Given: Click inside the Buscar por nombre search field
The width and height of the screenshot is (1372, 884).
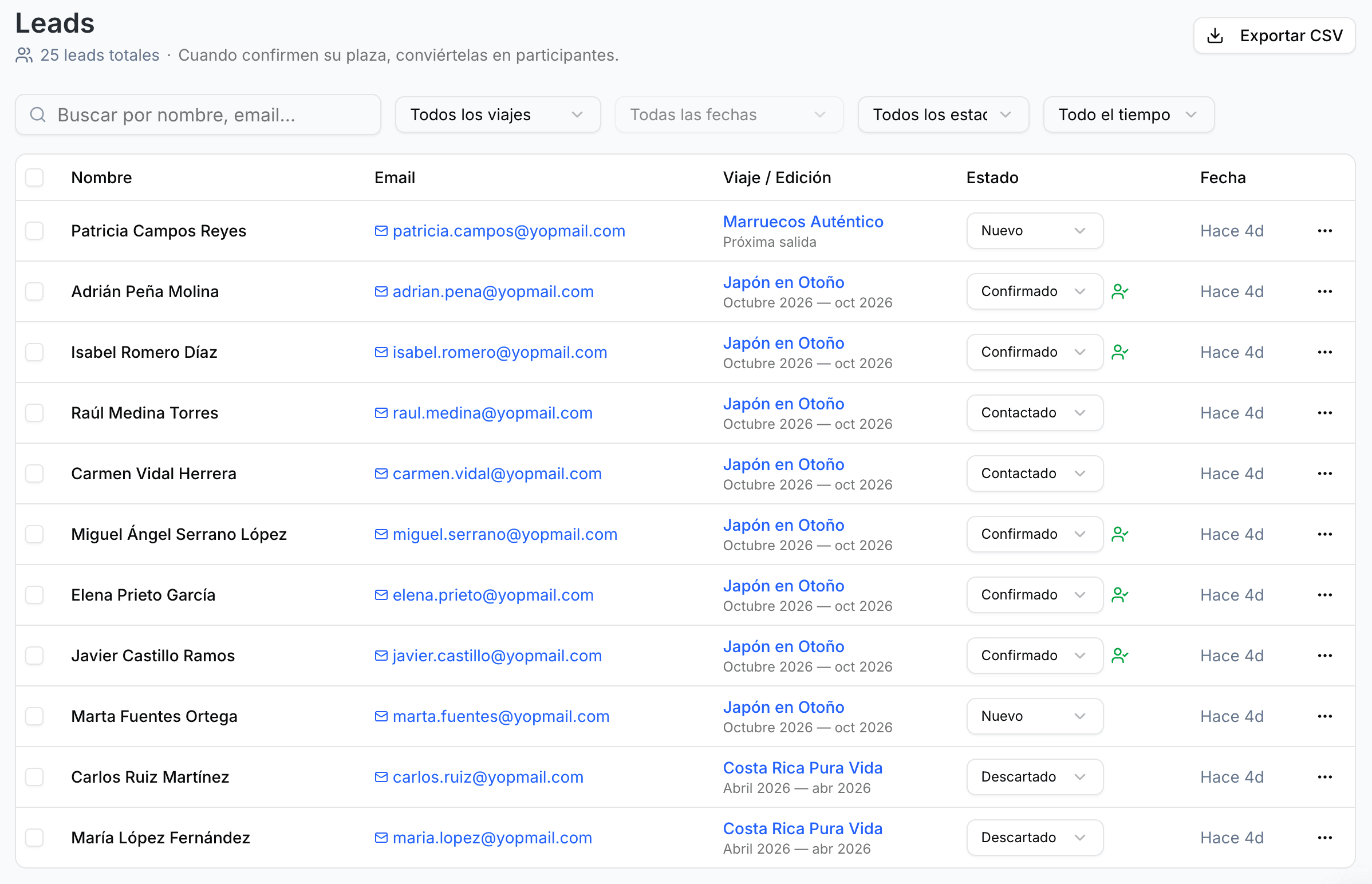Looking at the screenshot, I should click(x=198, y=115).
